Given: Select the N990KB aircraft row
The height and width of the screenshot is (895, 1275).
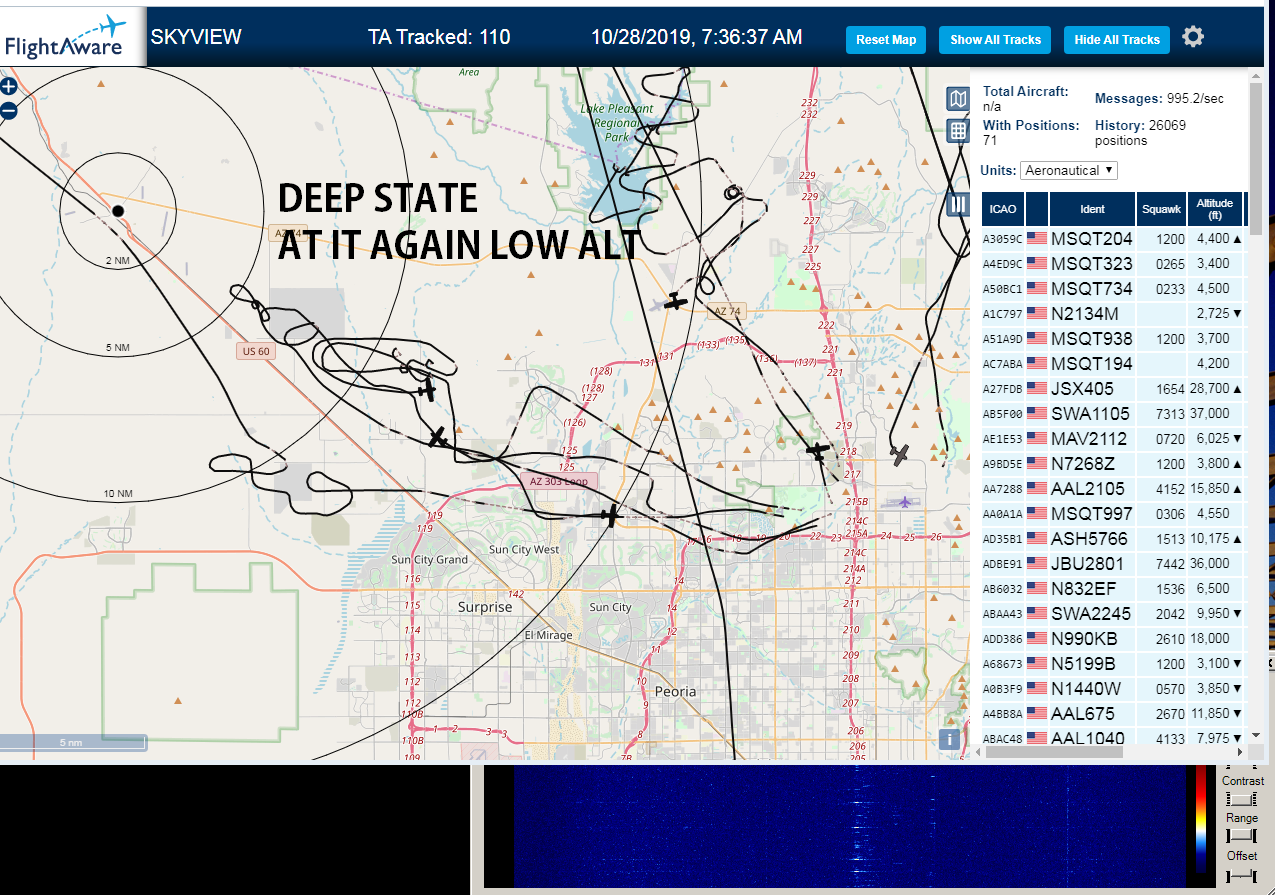Looking at the screenshot, I should 1112,639.
